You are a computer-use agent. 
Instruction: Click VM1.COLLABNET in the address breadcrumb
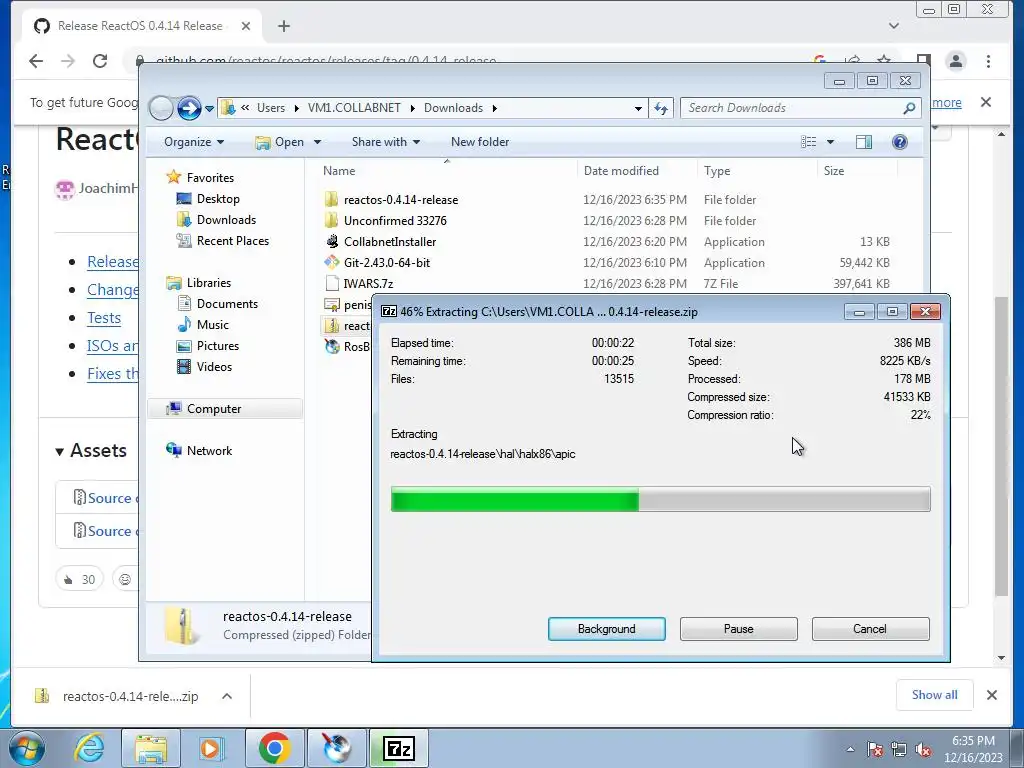pyautogui.click(x=354, y=108)
